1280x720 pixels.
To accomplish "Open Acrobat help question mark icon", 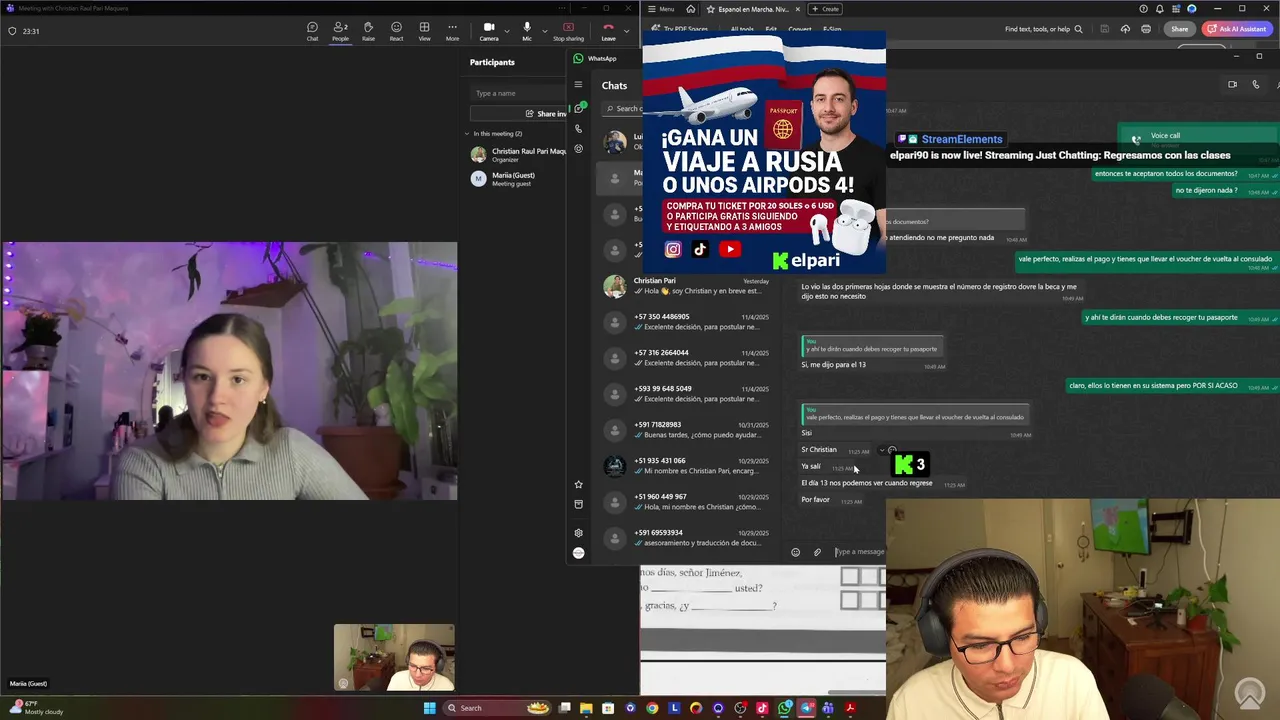I will pyautogui.click(x=1144, y=9).
